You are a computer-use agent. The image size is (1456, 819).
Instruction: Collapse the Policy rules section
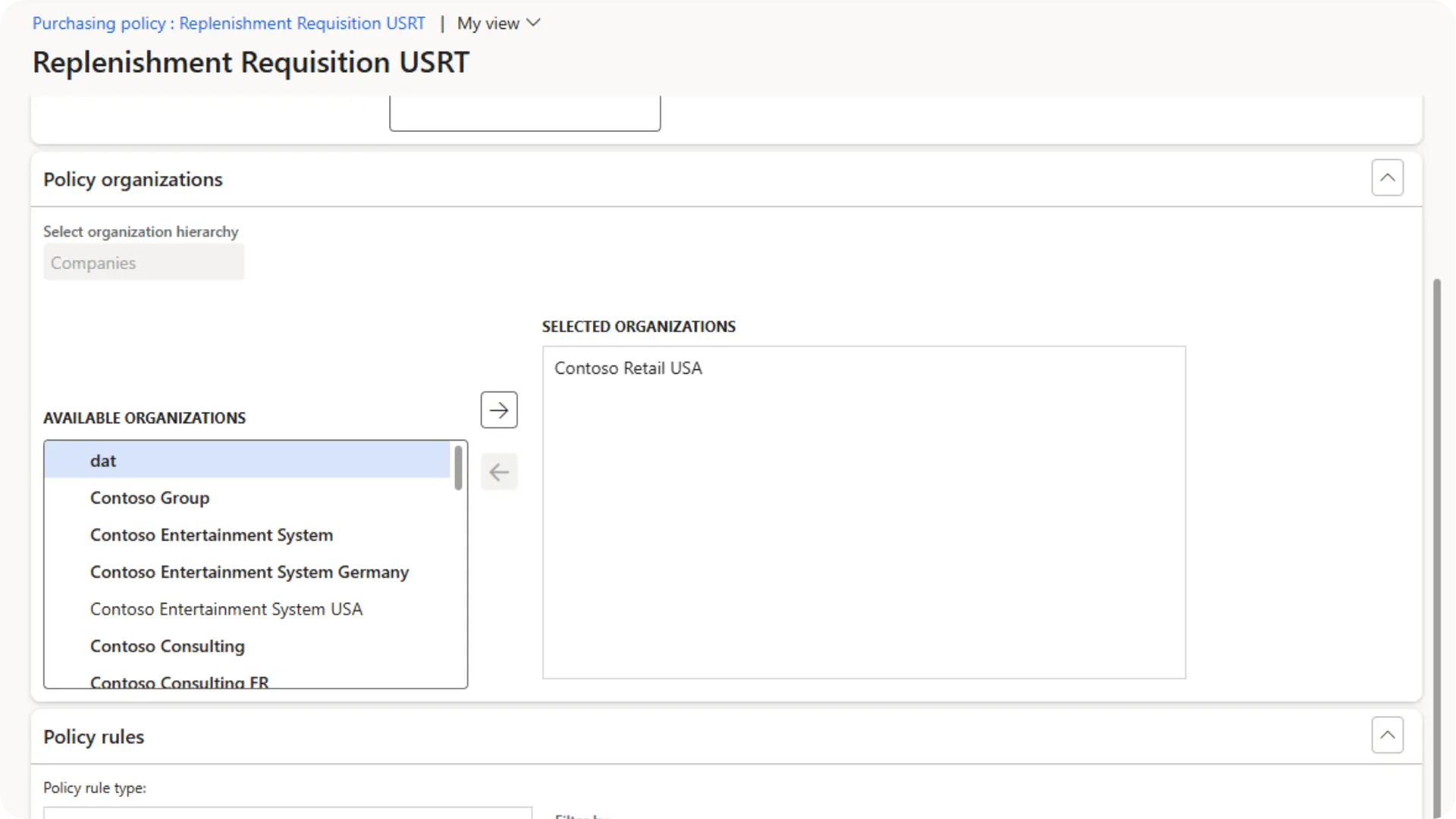pyautogui.click(x=1387, y=735)
